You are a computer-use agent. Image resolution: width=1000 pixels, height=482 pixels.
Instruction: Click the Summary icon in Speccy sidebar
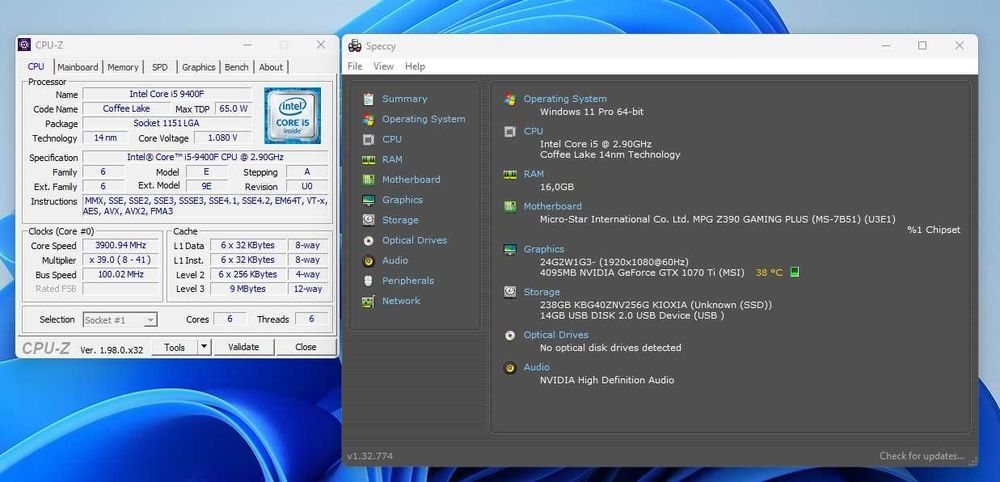(368, 99)
